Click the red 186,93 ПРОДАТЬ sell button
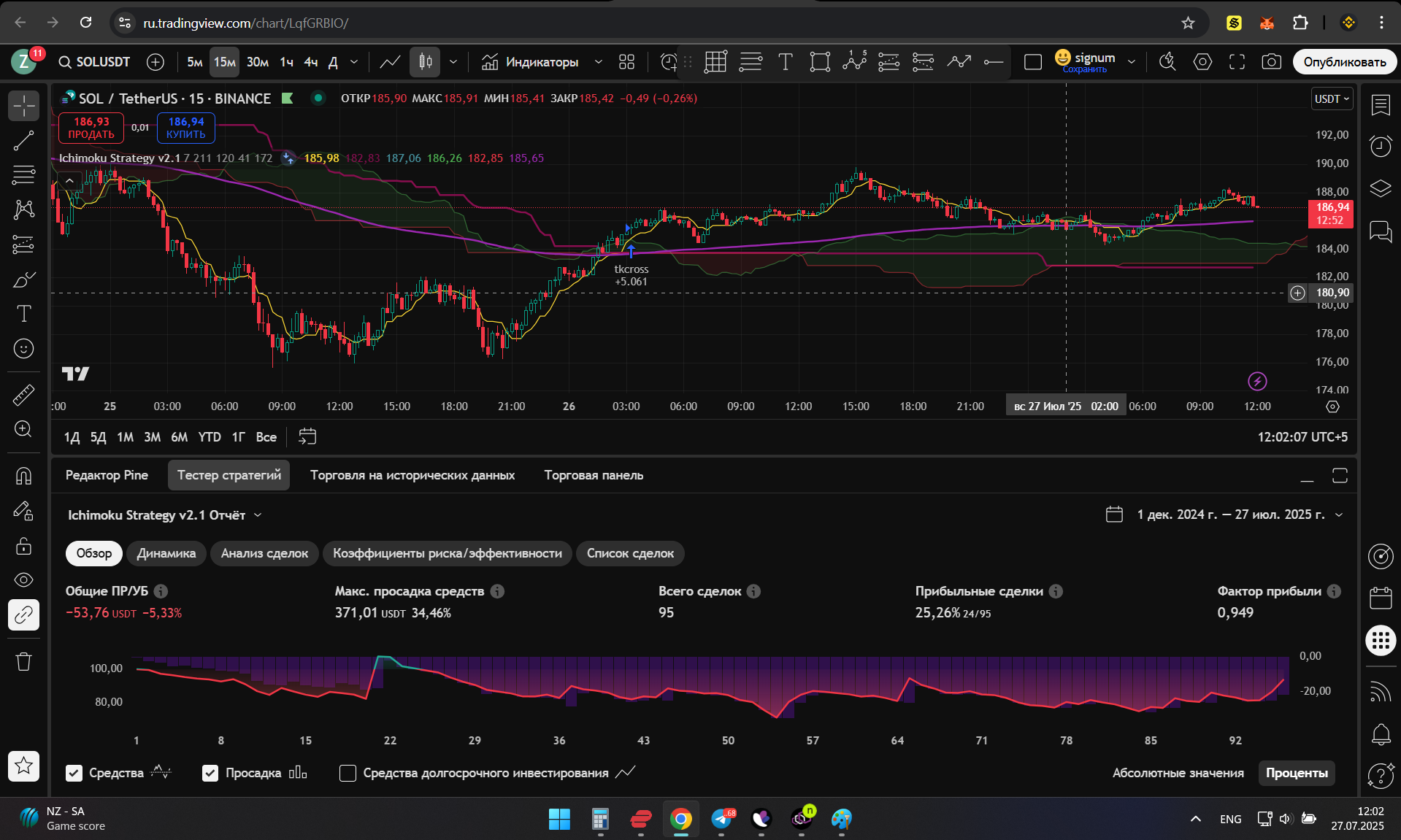This screenshot has width=1401, height=840. coord(91,128)
